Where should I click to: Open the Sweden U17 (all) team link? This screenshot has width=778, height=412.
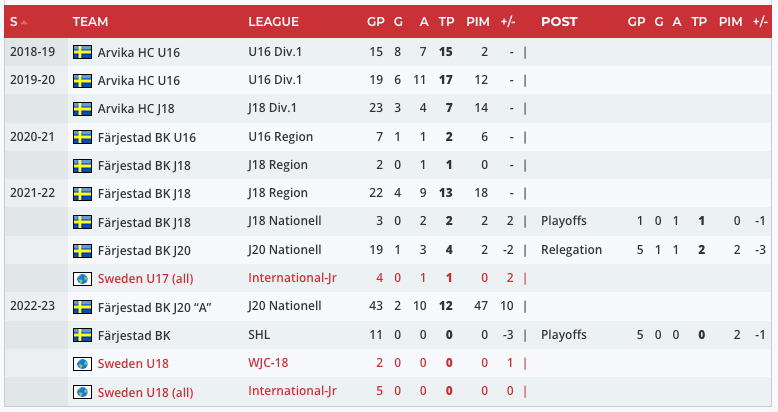(145, 278)
